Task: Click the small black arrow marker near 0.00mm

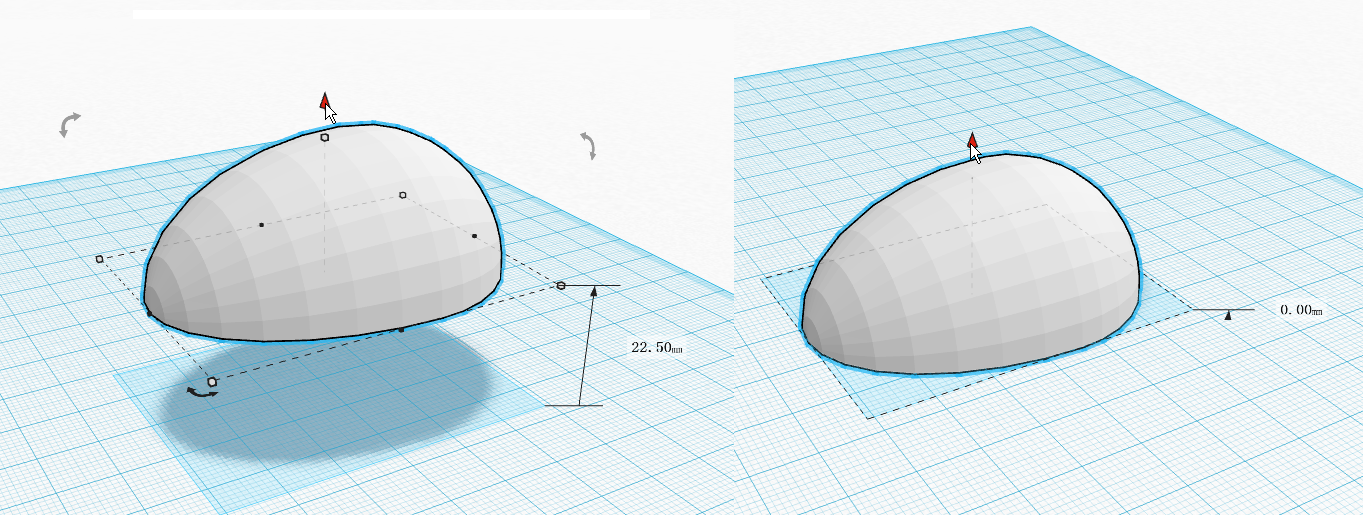Action: 1228,315
